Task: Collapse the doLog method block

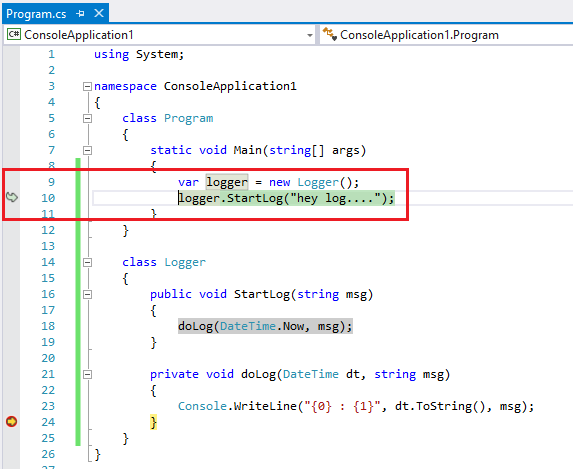Action: [x=87, y=375]
